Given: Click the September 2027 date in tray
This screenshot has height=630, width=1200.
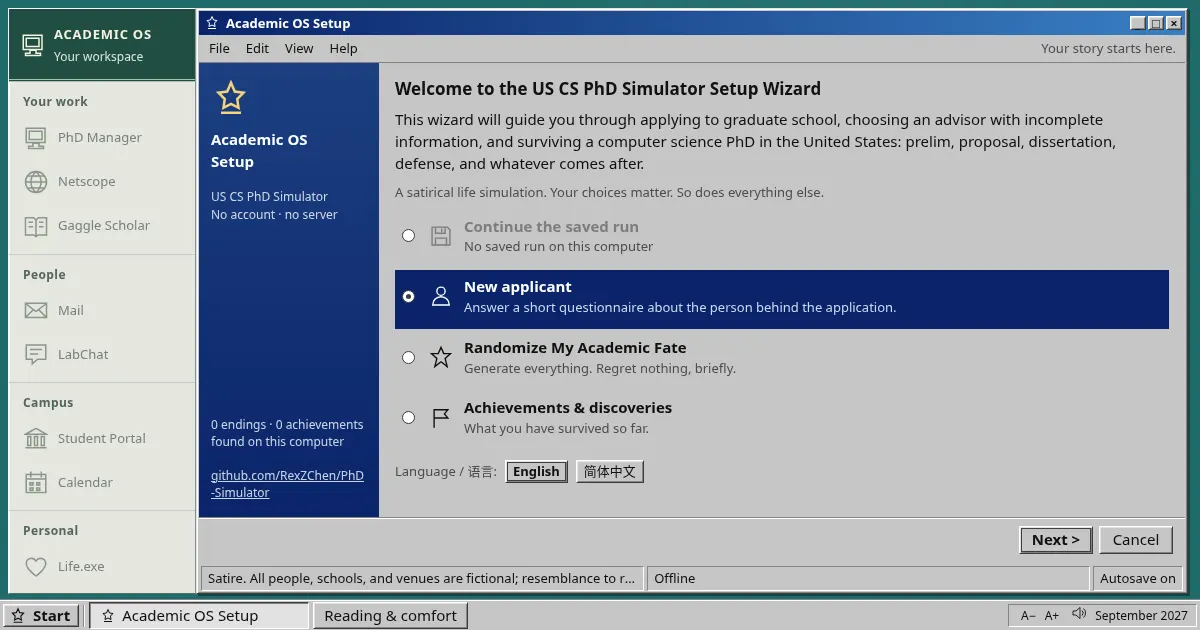Looking at the screenshot, I should pos(1141,616).
